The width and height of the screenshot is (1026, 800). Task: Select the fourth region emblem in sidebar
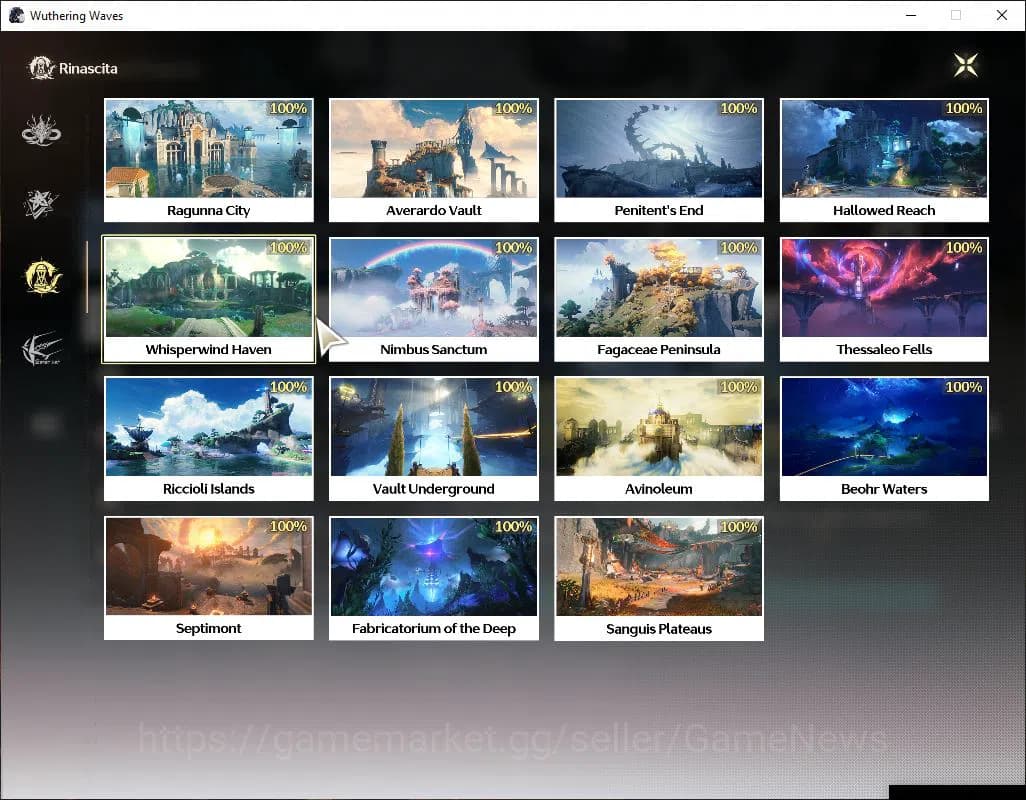coord(43,349)
